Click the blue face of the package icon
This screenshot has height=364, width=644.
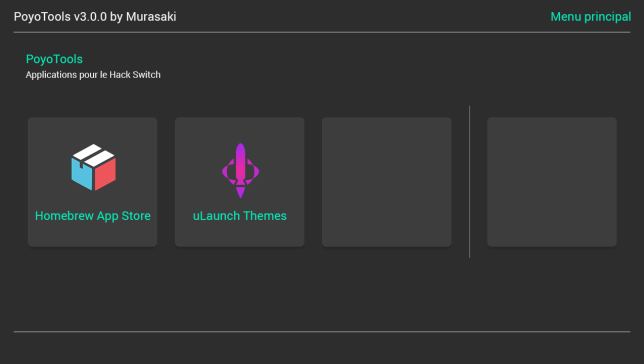[81, 174]
